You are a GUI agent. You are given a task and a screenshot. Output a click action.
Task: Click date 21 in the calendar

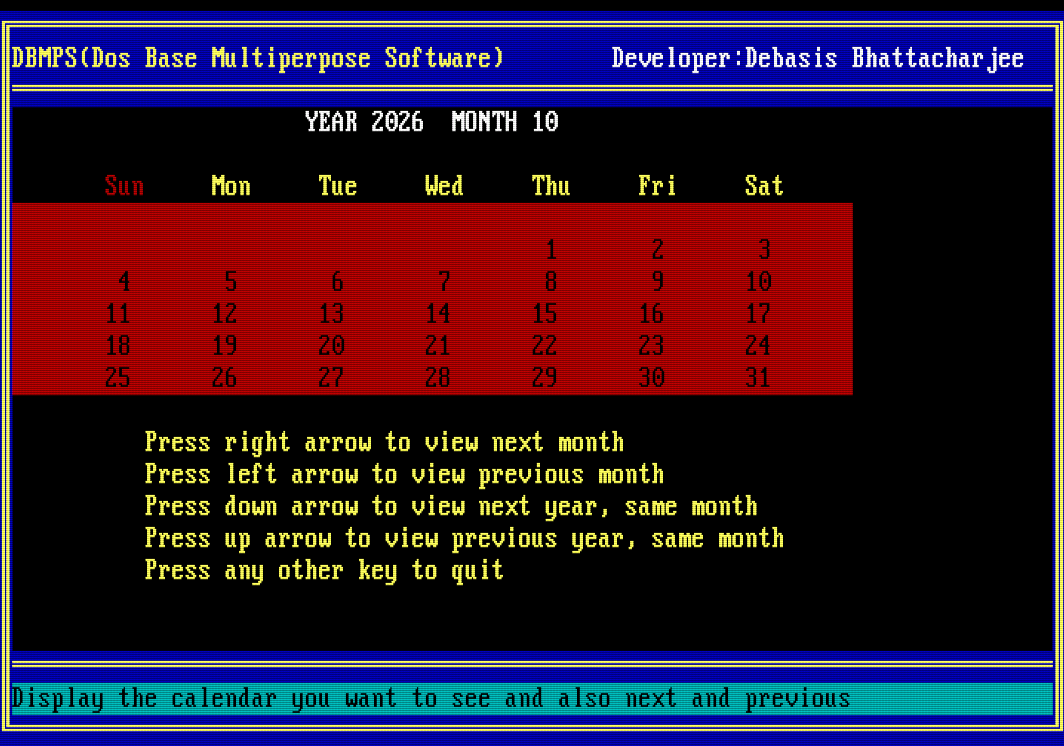click(438, 346)
